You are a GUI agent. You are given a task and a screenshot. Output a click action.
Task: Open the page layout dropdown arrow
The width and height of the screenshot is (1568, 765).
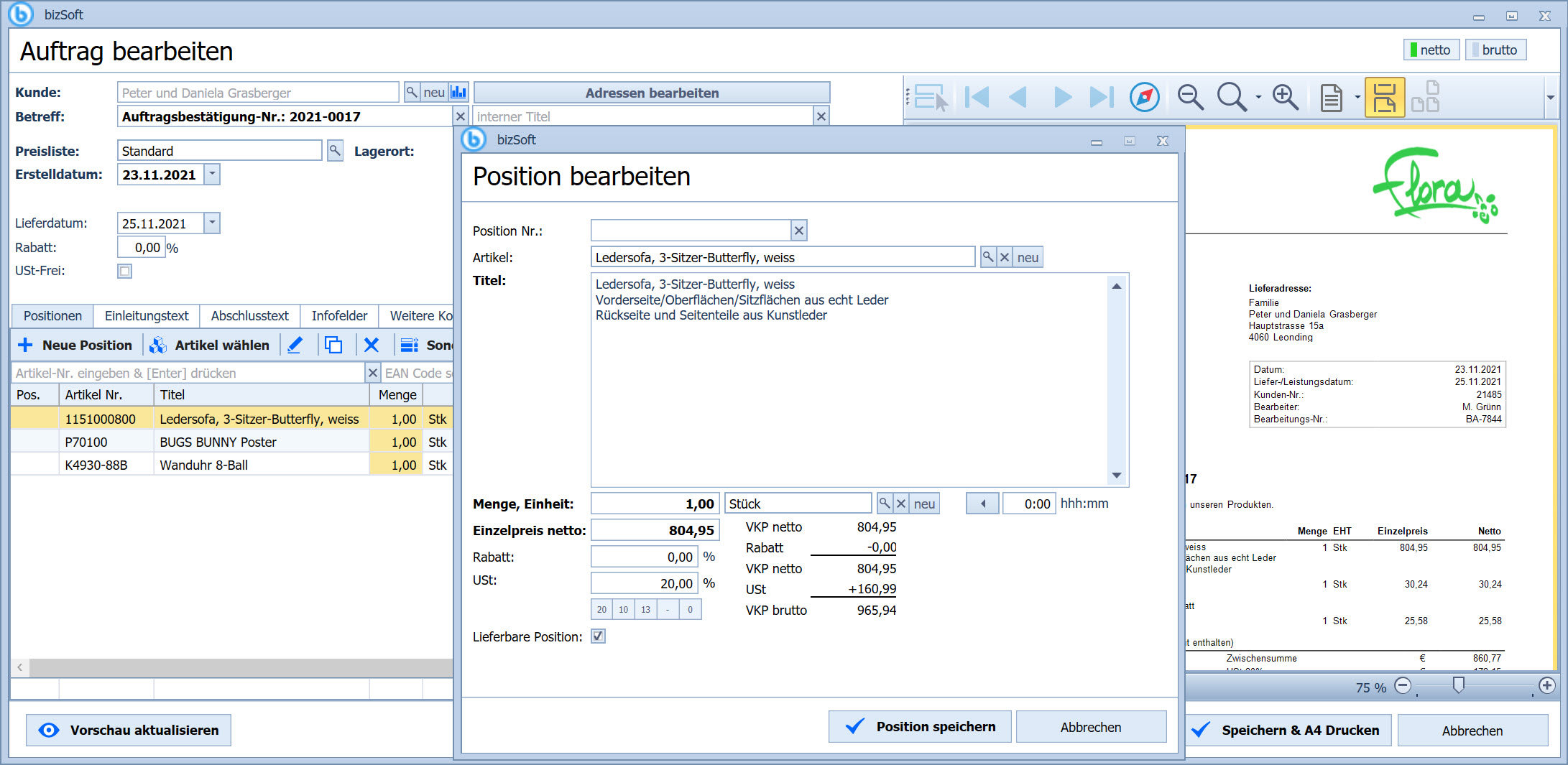[1357, 97]
